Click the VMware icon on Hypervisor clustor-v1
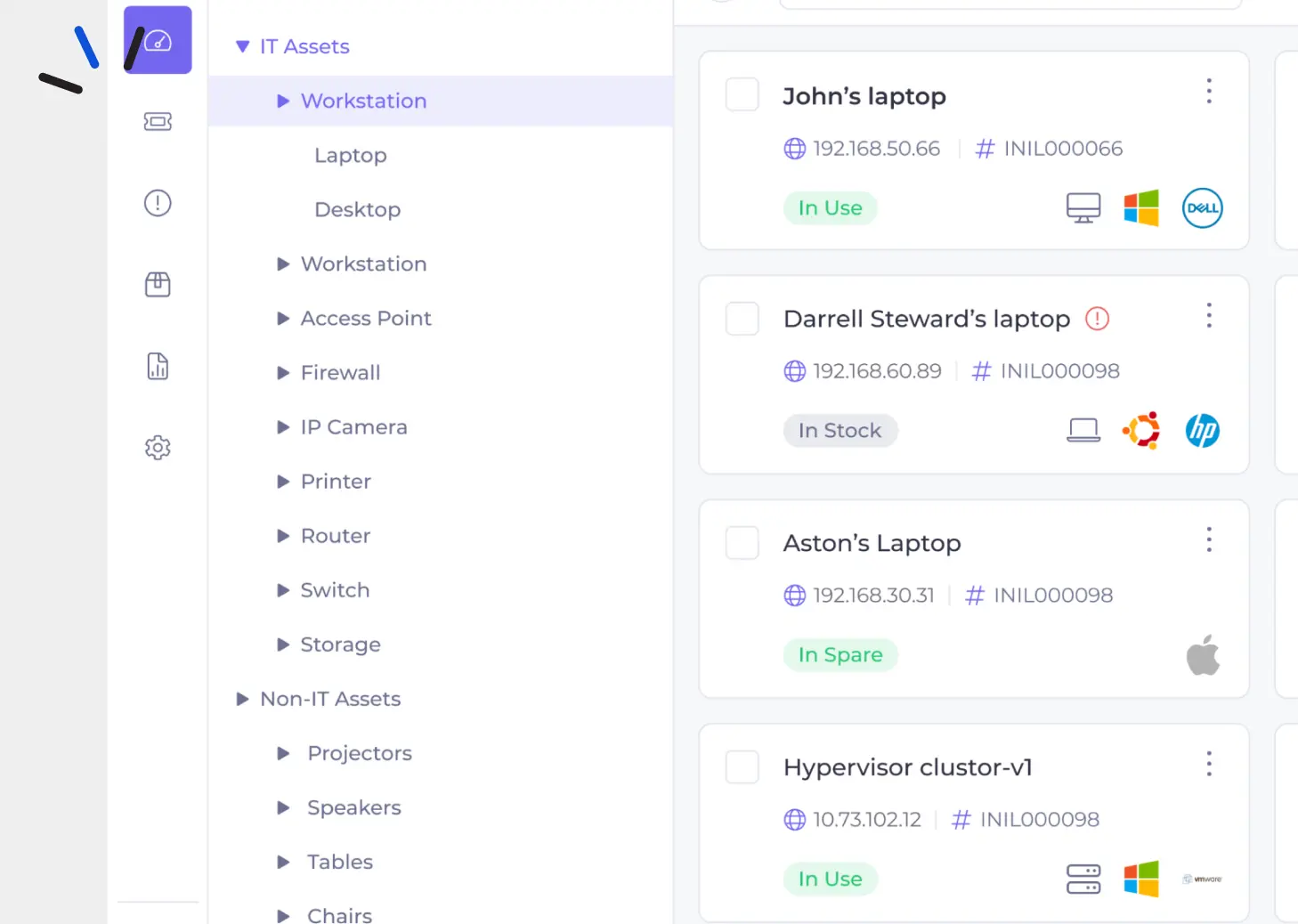 pos(1202,879)
